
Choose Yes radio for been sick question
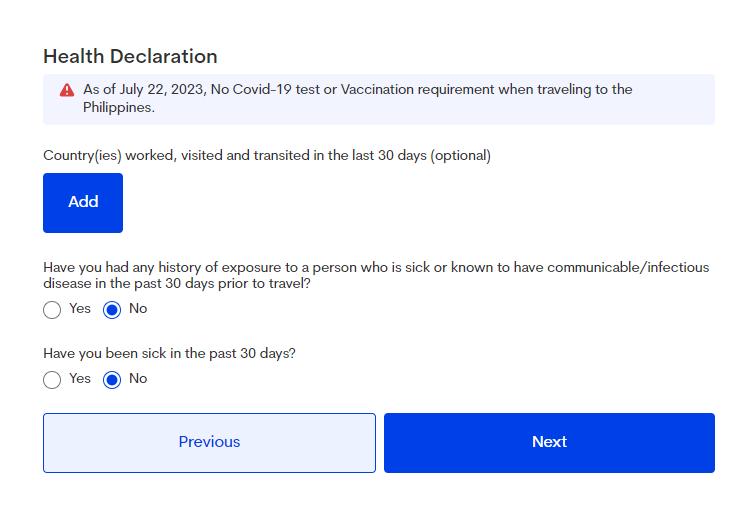52,380
